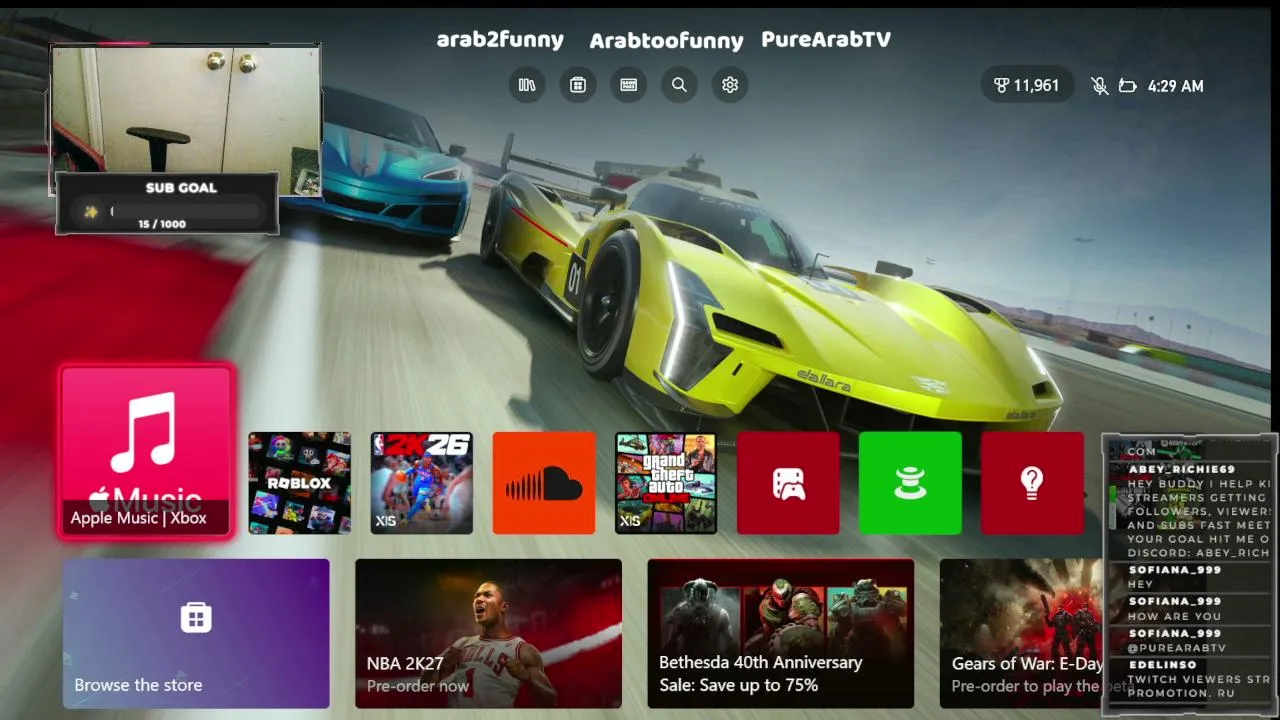Launch the NBA 2K26 tile

(422, 483)
